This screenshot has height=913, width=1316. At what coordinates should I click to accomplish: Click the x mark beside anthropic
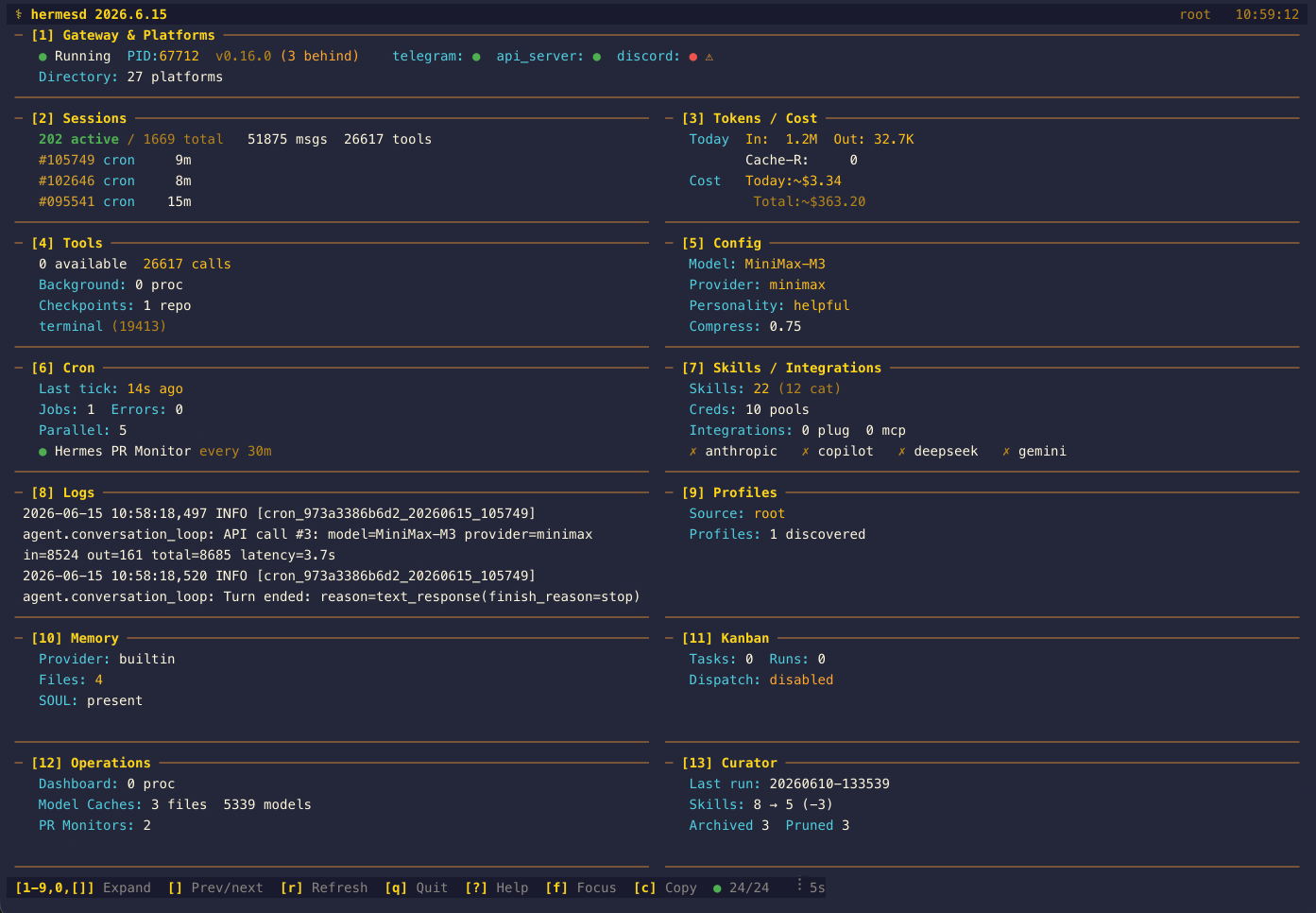coord(692,452)
